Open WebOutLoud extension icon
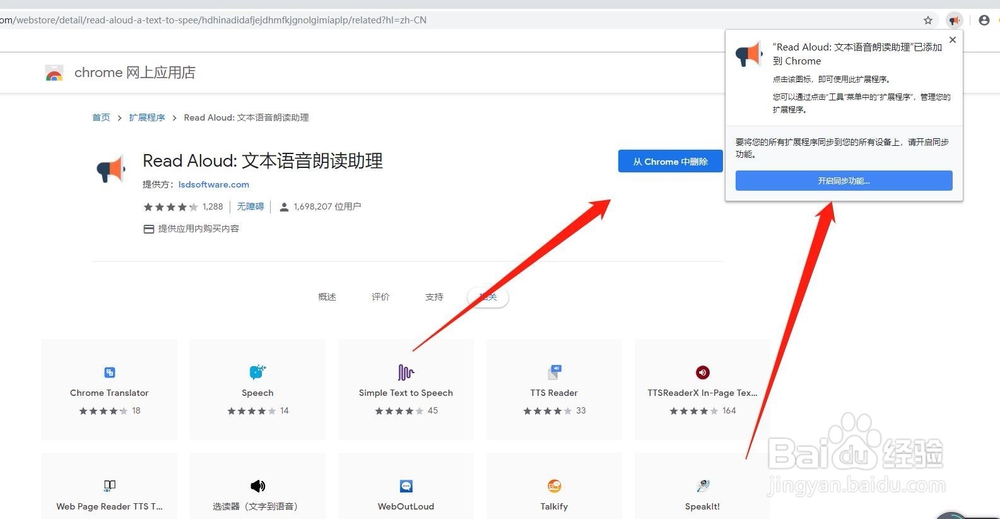This screenshot has height=519, width=1000. pos(406,486)
